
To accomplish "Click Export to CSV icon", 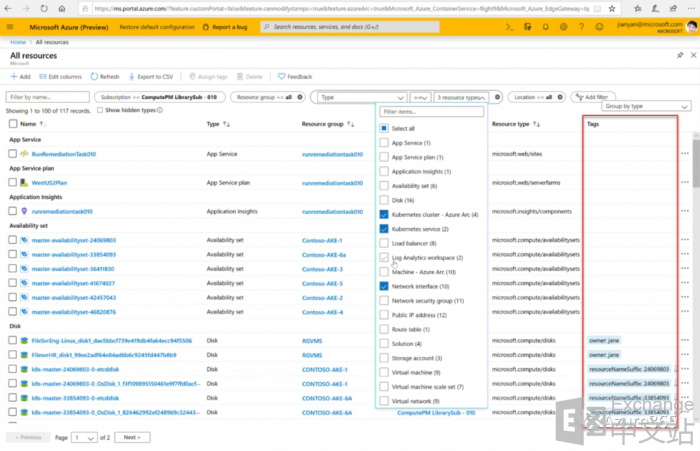I will click(x=132, y=76).
